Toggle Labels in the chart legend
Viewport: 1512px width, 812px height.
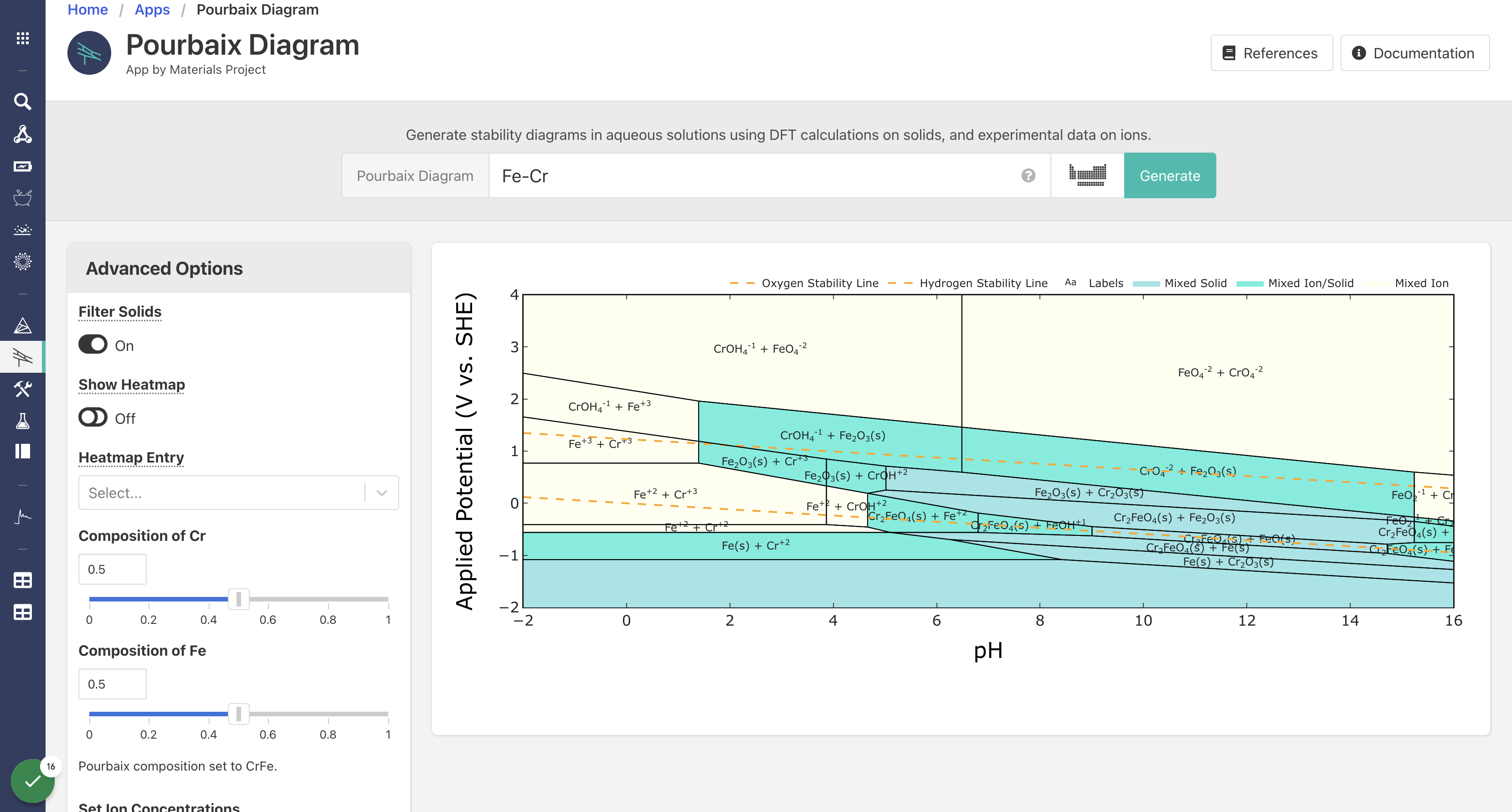[x=1094, y=283]
